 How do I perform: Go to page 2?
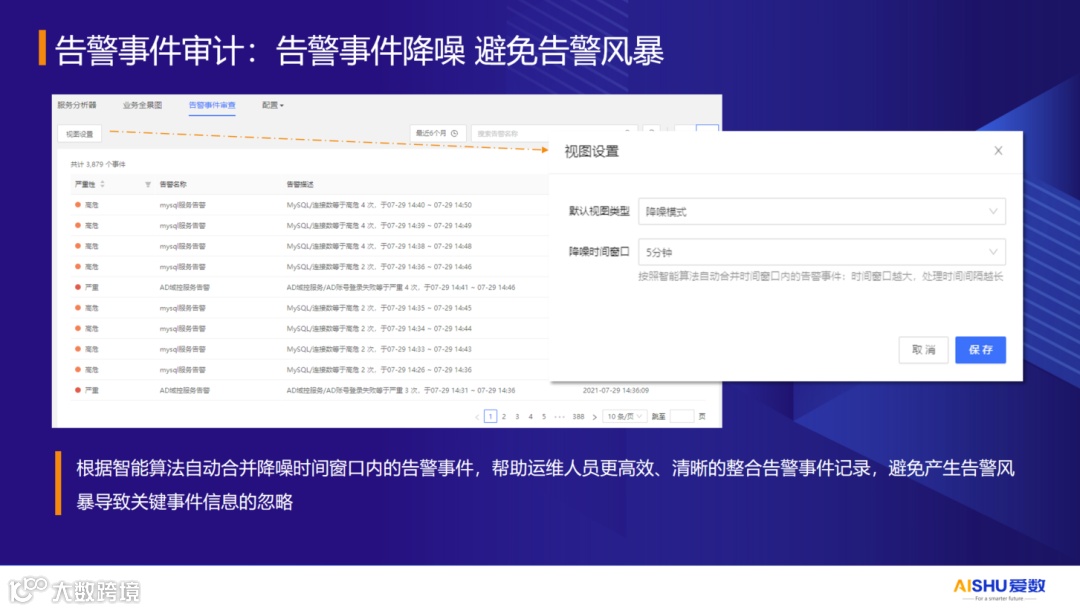[504, 417]
